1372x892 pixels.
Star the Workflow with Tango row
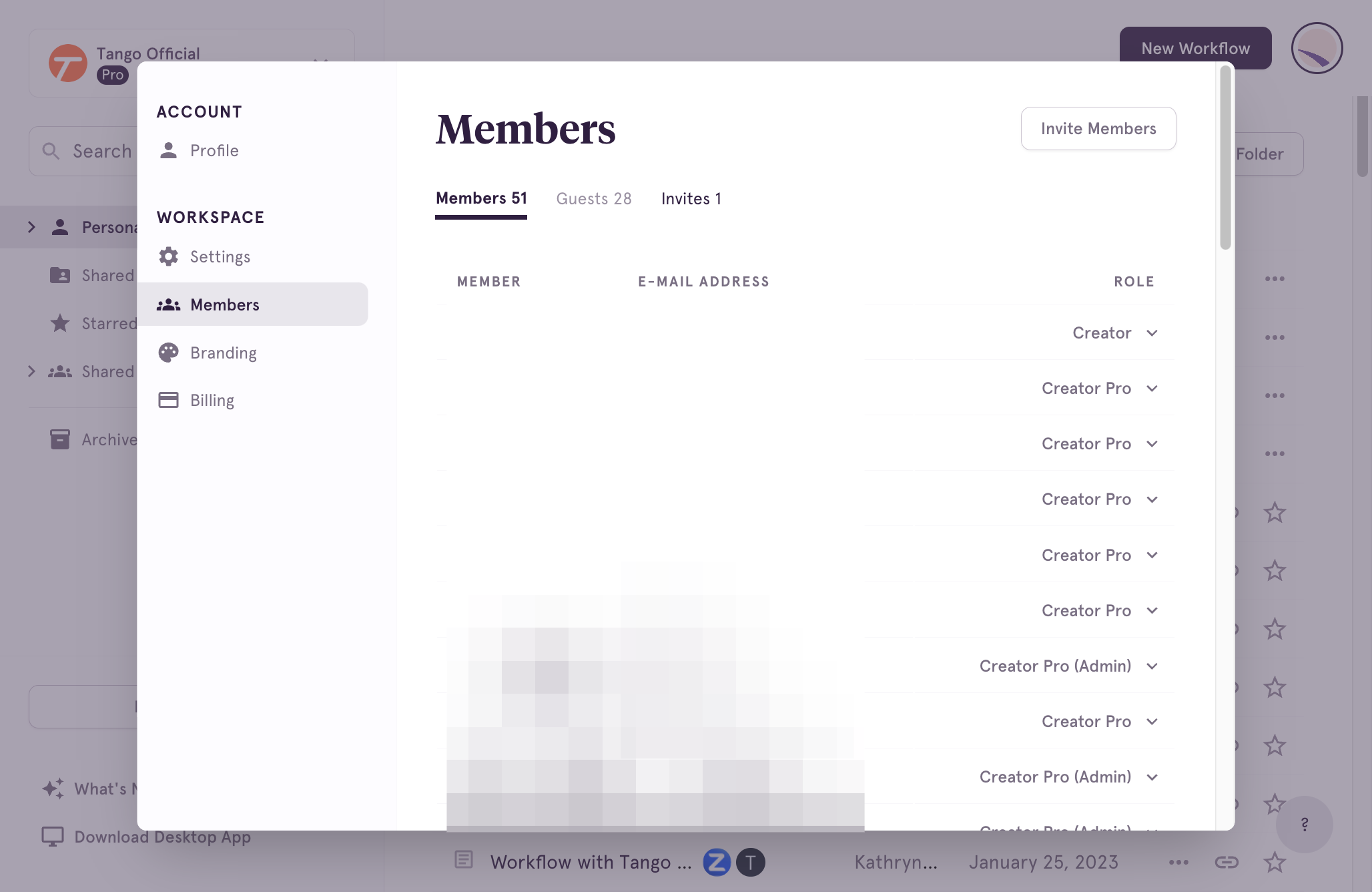coord(1275,862)
